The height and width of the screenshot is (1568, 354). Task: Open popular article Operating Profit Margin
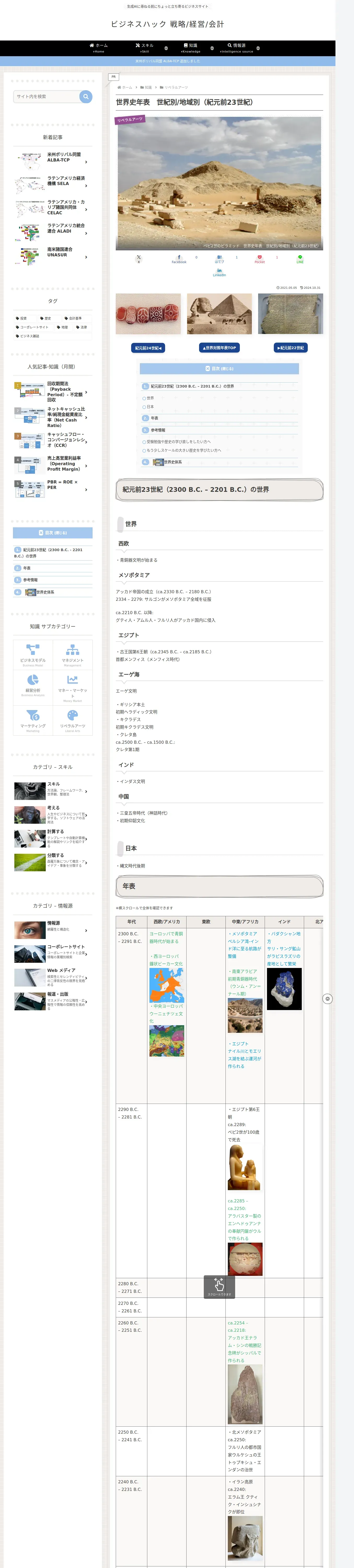[x=53, y=464]
